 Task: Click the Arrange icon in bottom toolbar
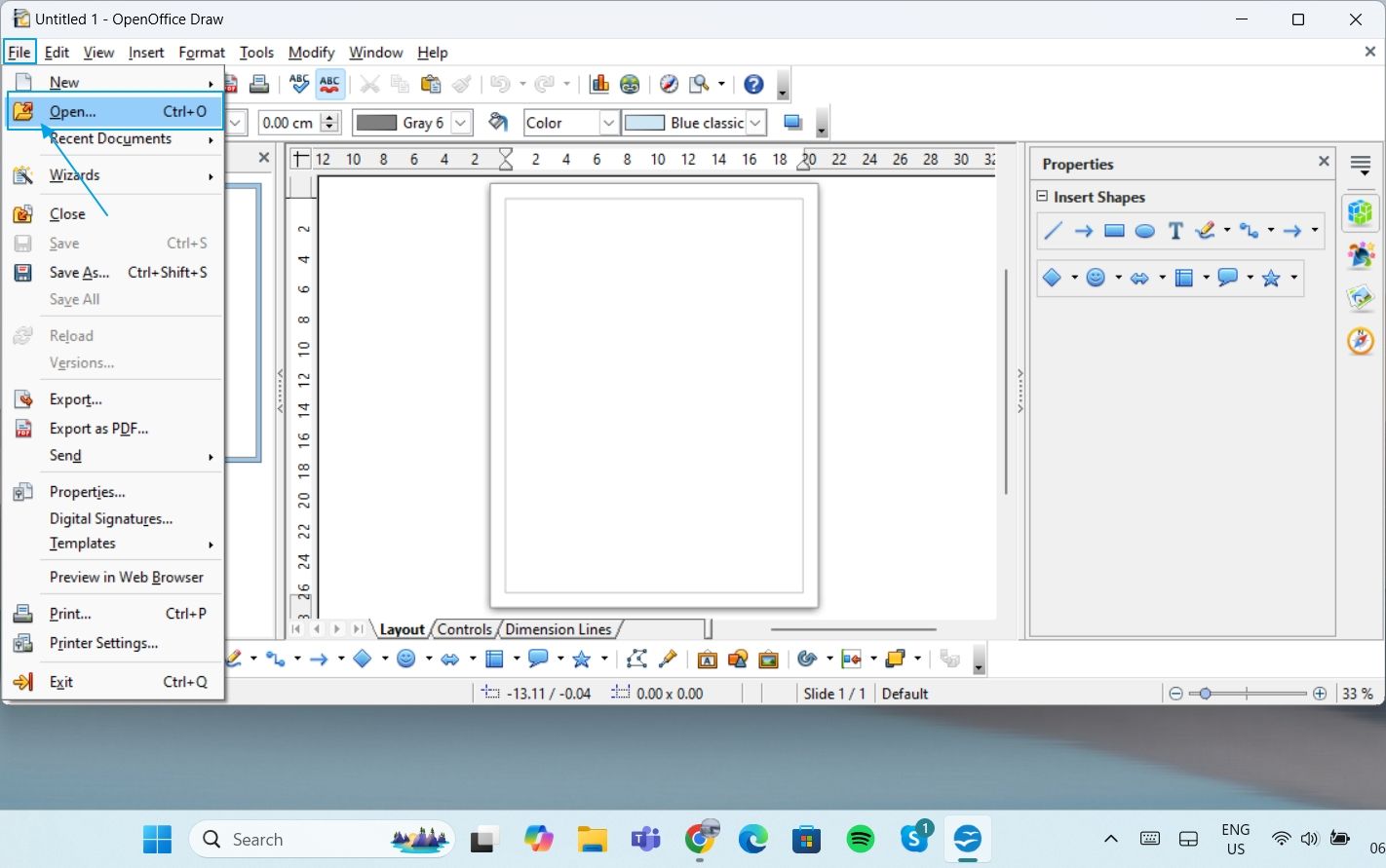point(895,660)
